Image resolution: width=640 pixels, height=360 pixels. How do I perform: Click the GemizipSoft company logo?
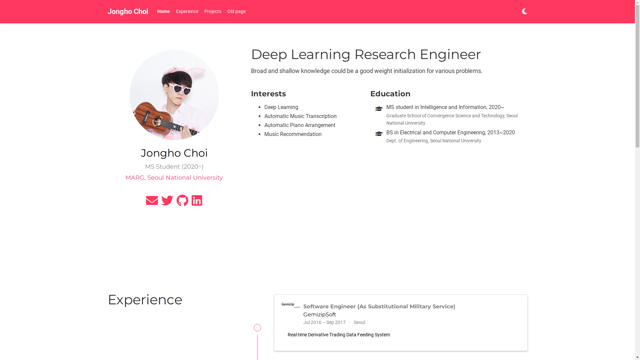[x=290, y=305]
